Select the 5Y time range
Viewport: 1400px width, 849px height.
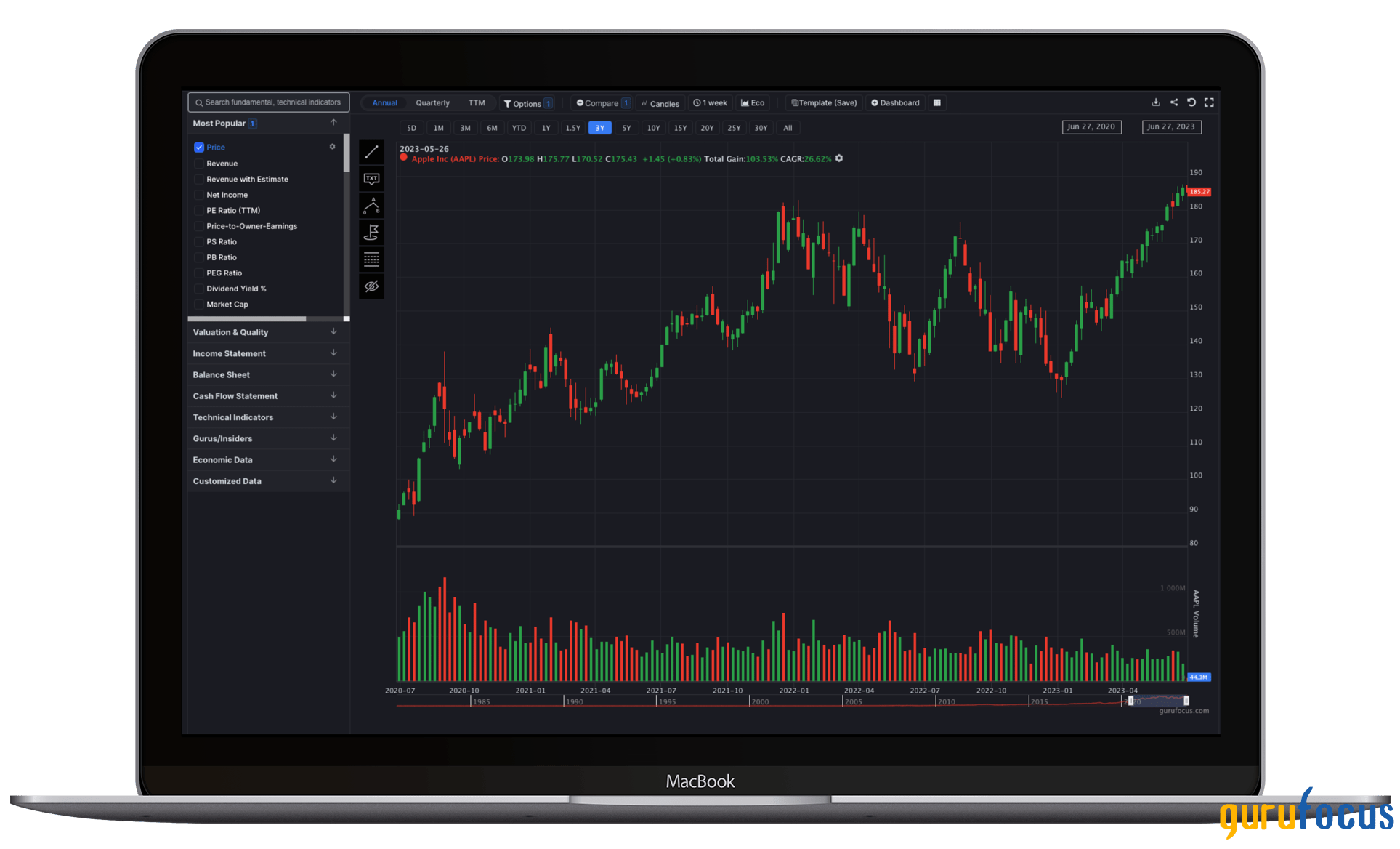click(626, 127)
